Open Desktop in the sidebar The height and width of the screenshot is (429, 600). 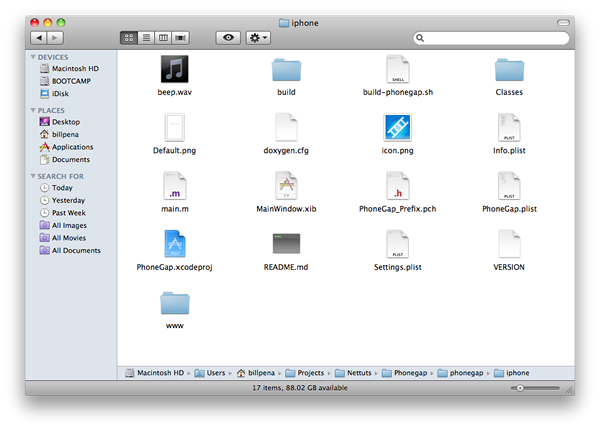click(60, 122)
